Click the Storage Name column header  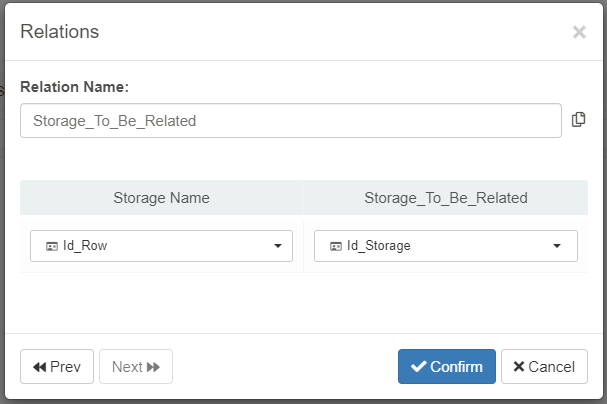(161, 198)
